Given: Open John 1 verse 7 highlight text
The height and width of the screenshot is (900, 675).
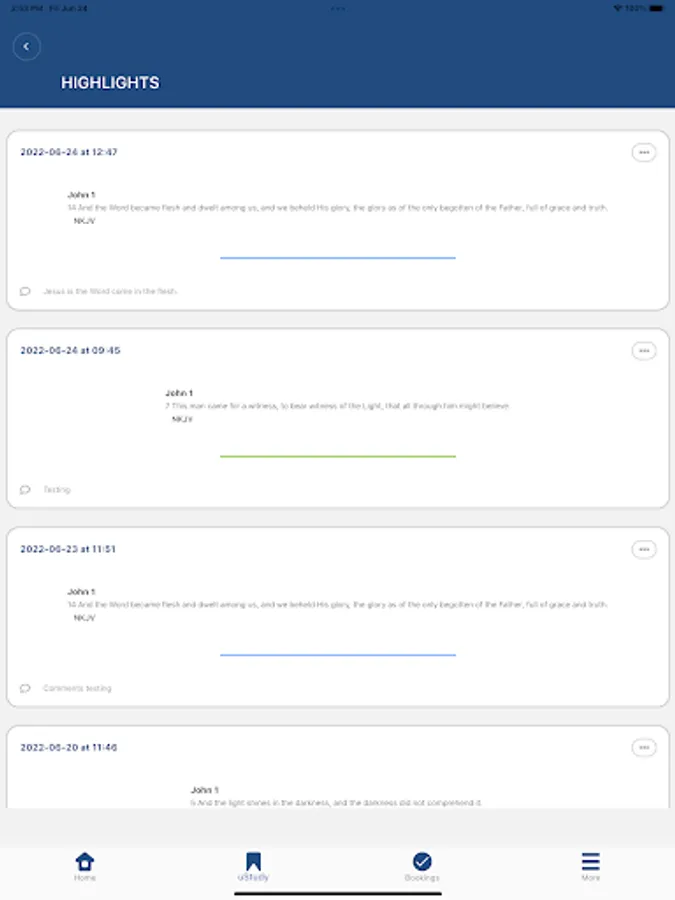Looking at the screenshot, I should (x=337, y=406).
